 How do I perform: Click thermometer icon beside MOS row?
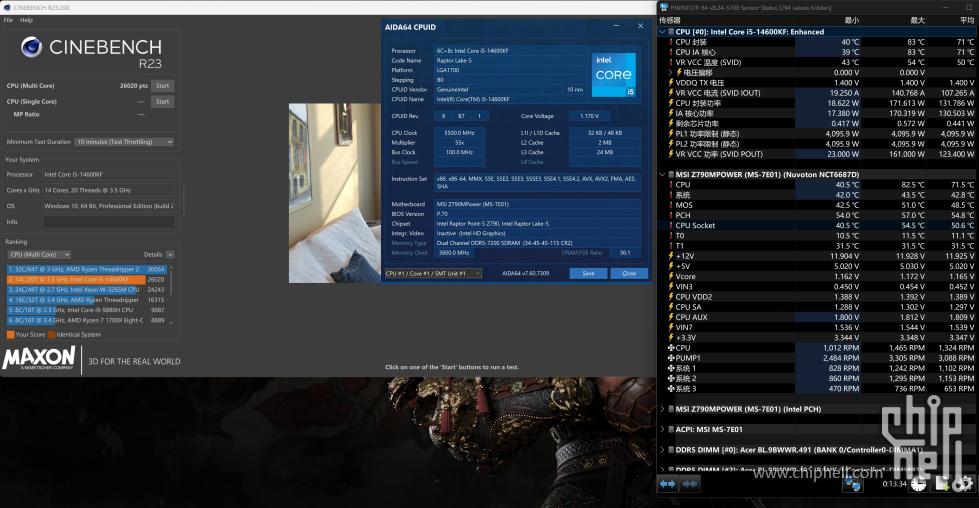coord(671,205)
